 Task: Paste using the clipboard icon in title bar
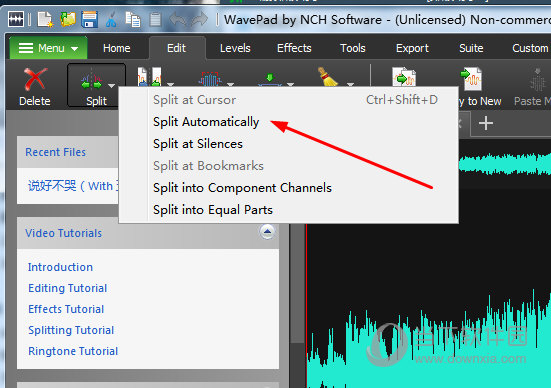pos(155,19)
